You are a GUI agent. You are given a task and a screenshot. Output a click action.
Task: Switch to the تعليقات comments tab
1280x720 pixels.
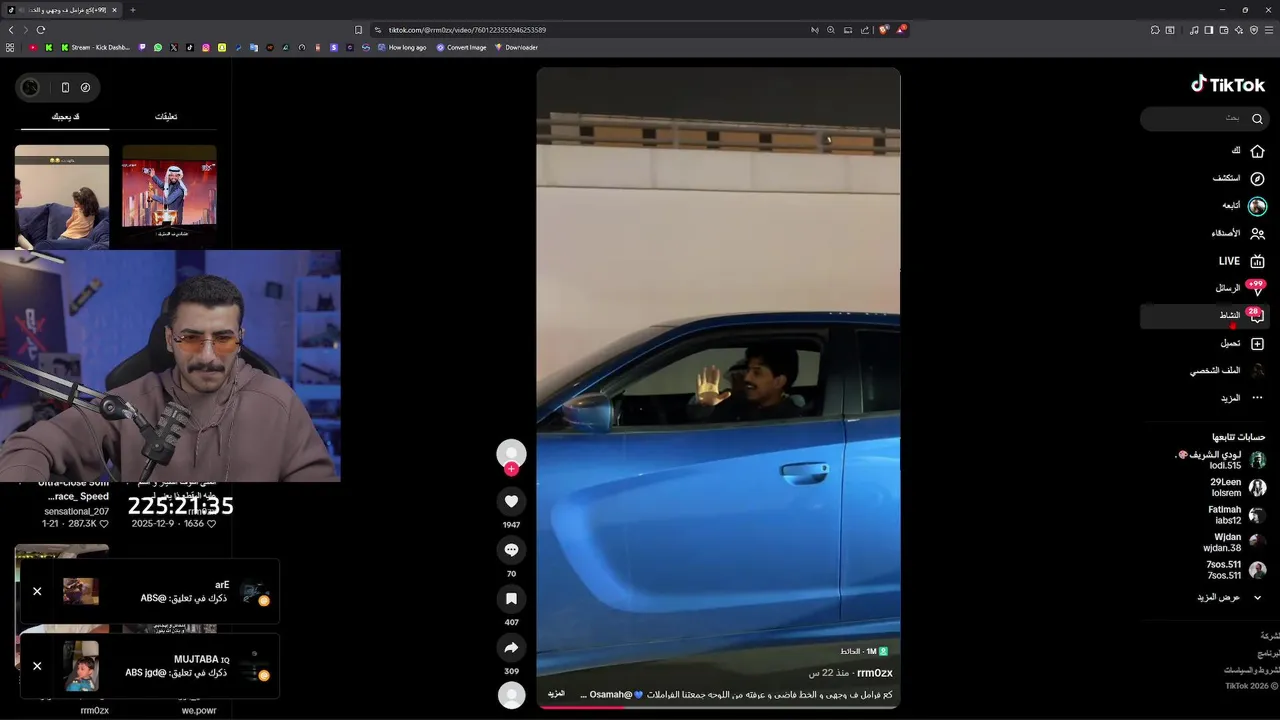166,117
